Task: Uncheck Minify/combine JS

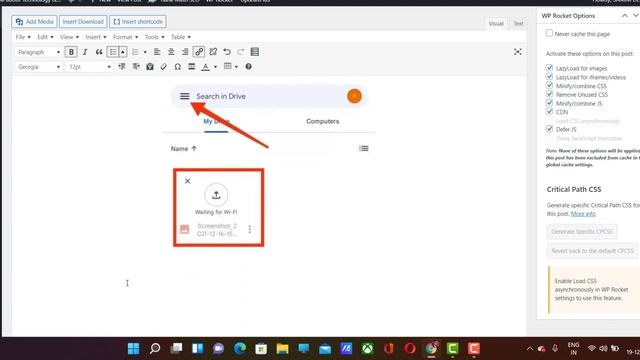Action: pyautogui.click(x=549, y=103)
